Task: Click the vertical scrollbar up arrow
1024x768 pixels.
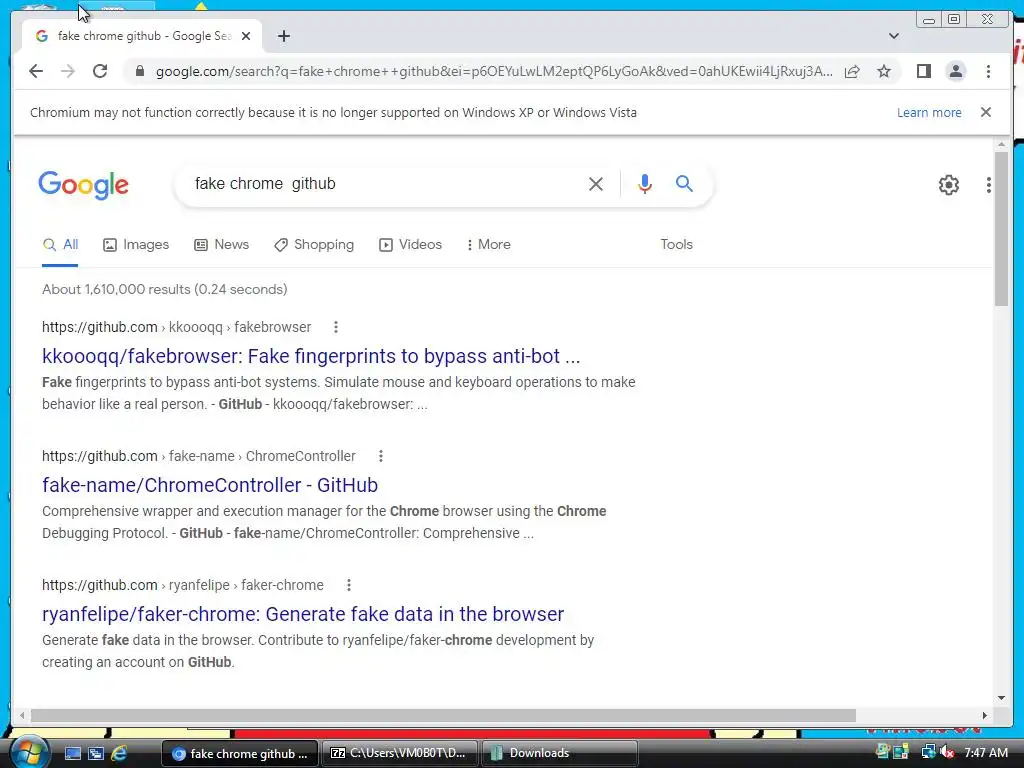Action: click(x=1001, y=144)
